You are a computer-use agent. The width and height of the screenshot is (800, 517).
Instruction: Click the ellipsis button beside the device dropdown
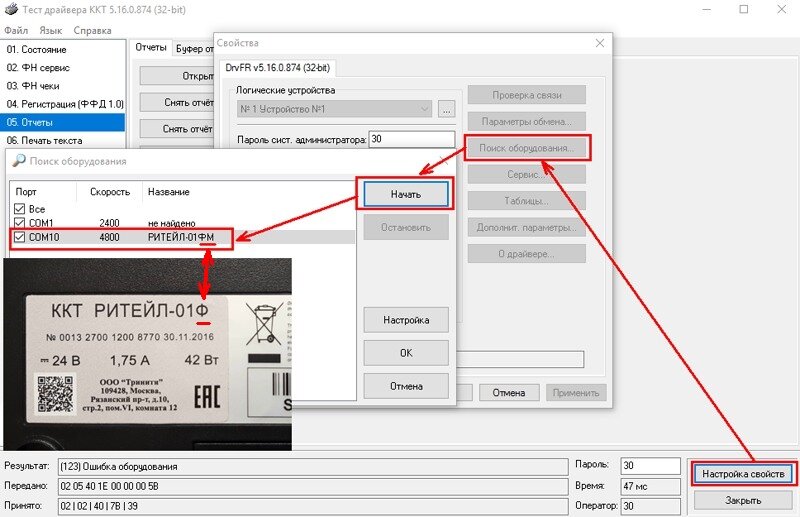tap(446, 109)
